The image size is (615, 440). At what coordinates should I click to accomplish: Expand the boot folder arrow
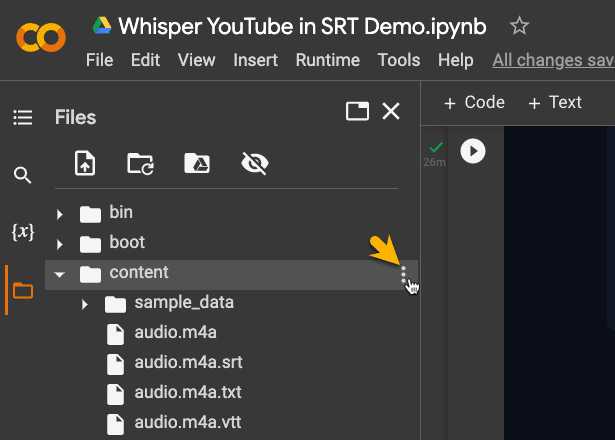(x=60, y=244)
